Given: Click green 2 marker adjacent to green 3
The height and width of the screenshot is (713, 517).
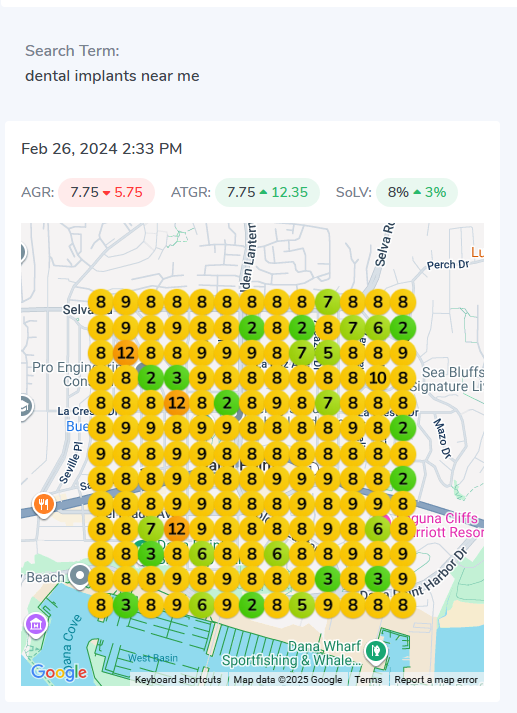Looking at the screenshot, I should (151, 378).
